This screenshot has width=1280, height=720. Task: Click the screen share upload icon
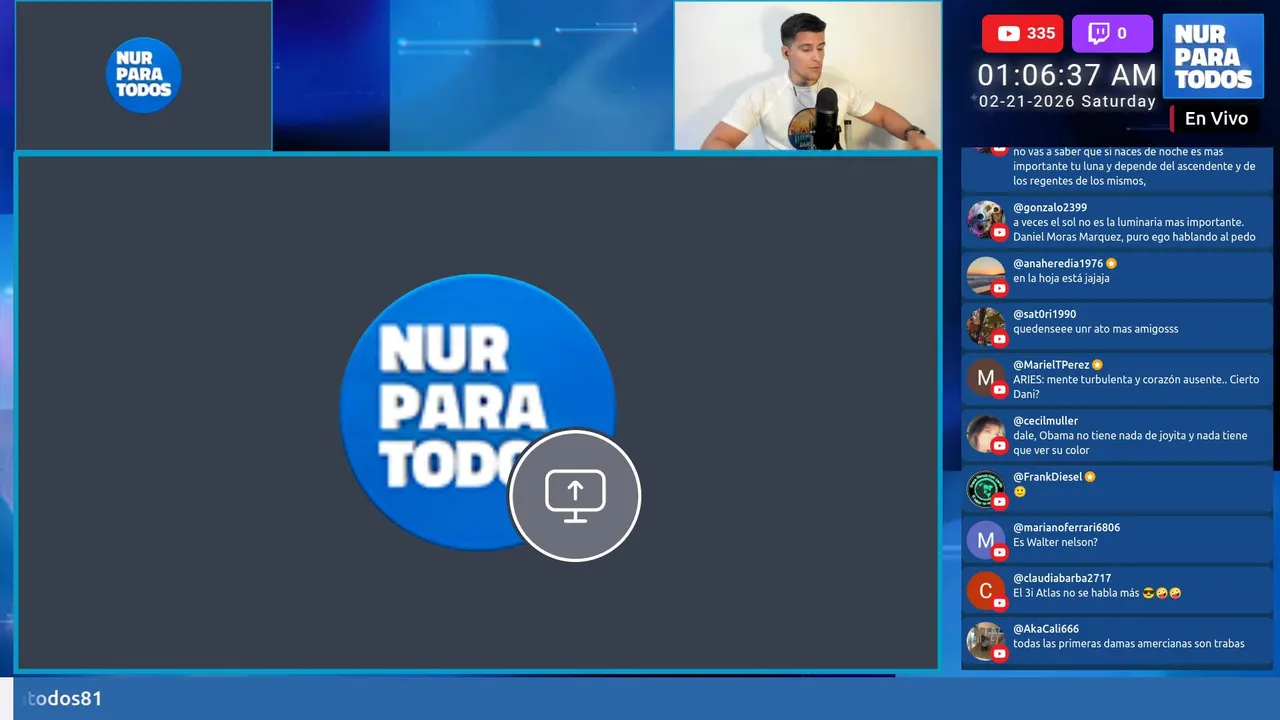[575, 496]
